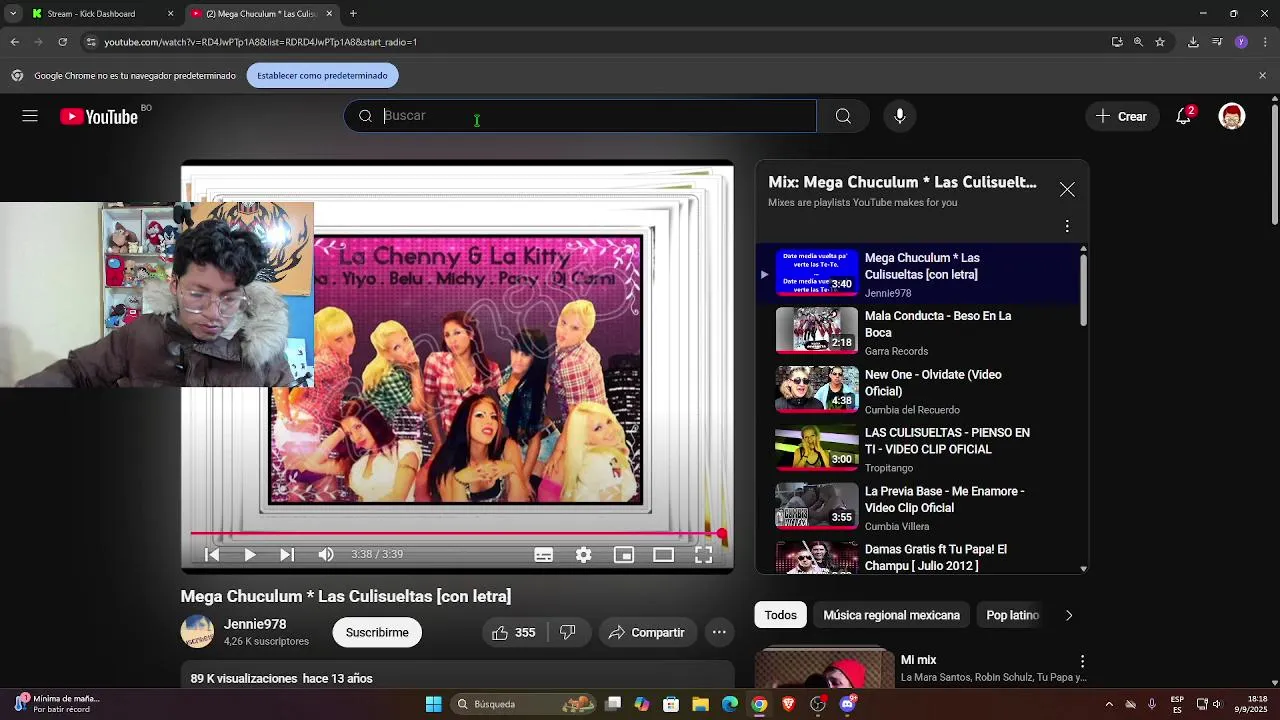The image size is (1280, 720).
Task: Open the Mix playlist options menu
Action: (1067, 226)
